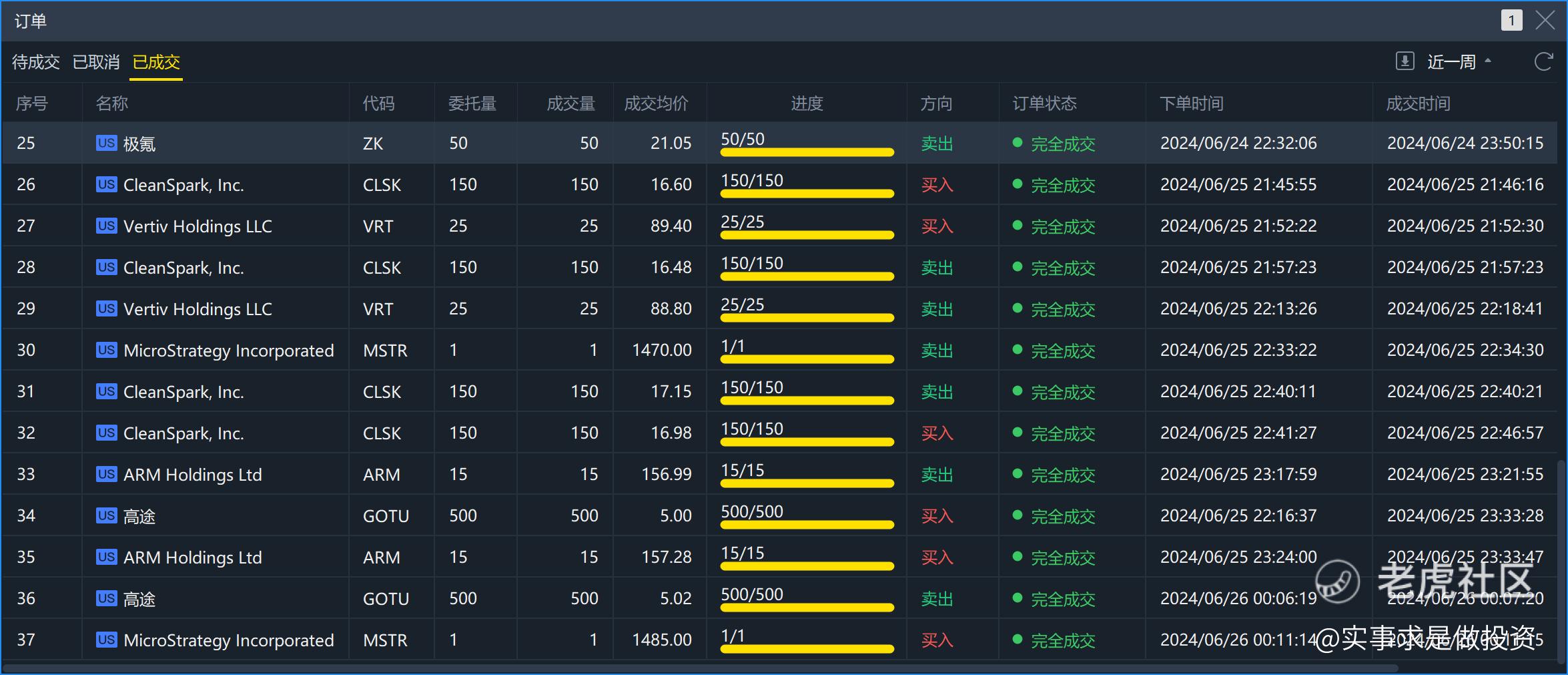Image resolution: width=1568 pixels, height=675 pixels.
Task: Sort by the 代码 column header
Action: [x=378, y=103]
